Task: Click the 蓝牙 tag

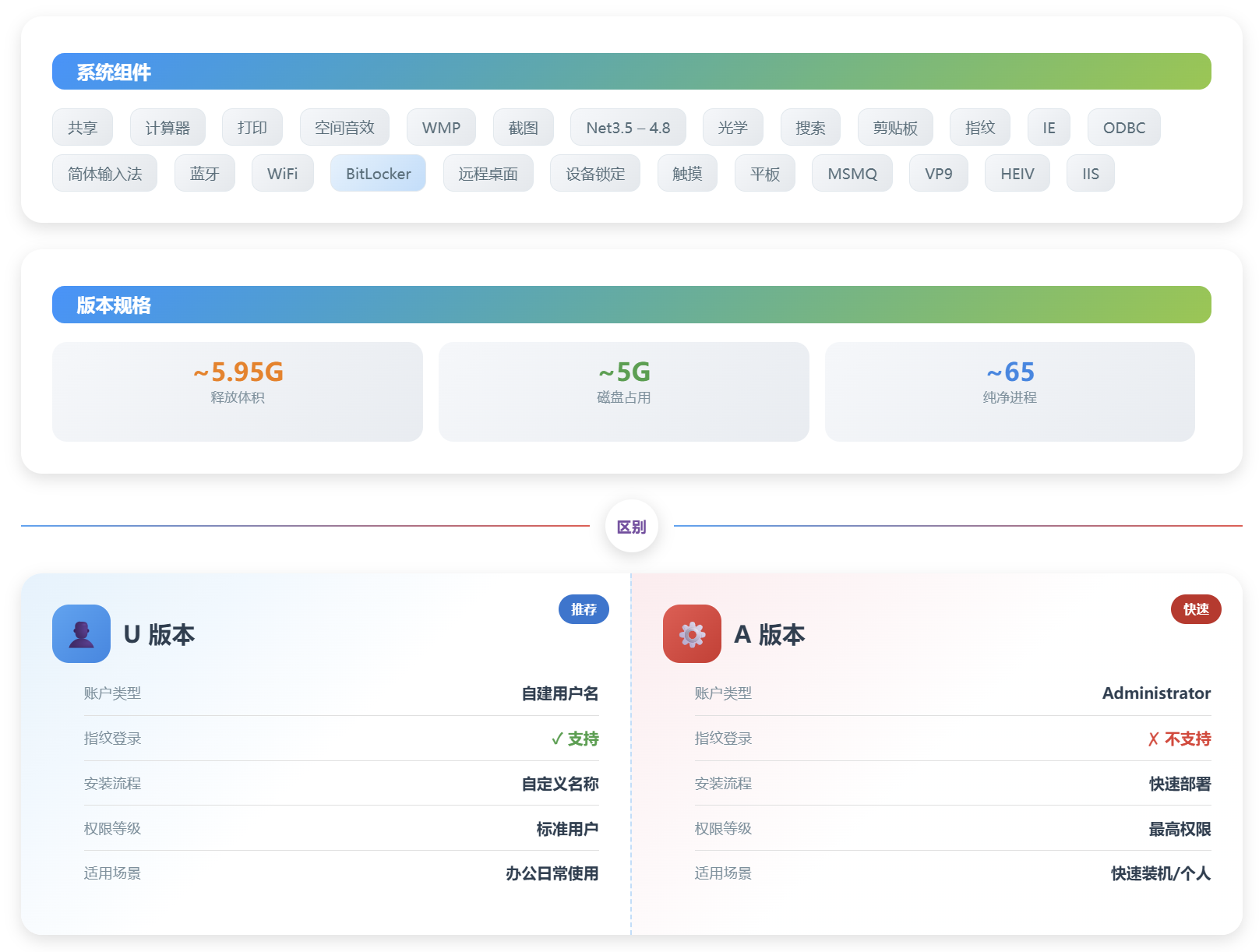Action: pyautogui.click(x=204, y=173)
